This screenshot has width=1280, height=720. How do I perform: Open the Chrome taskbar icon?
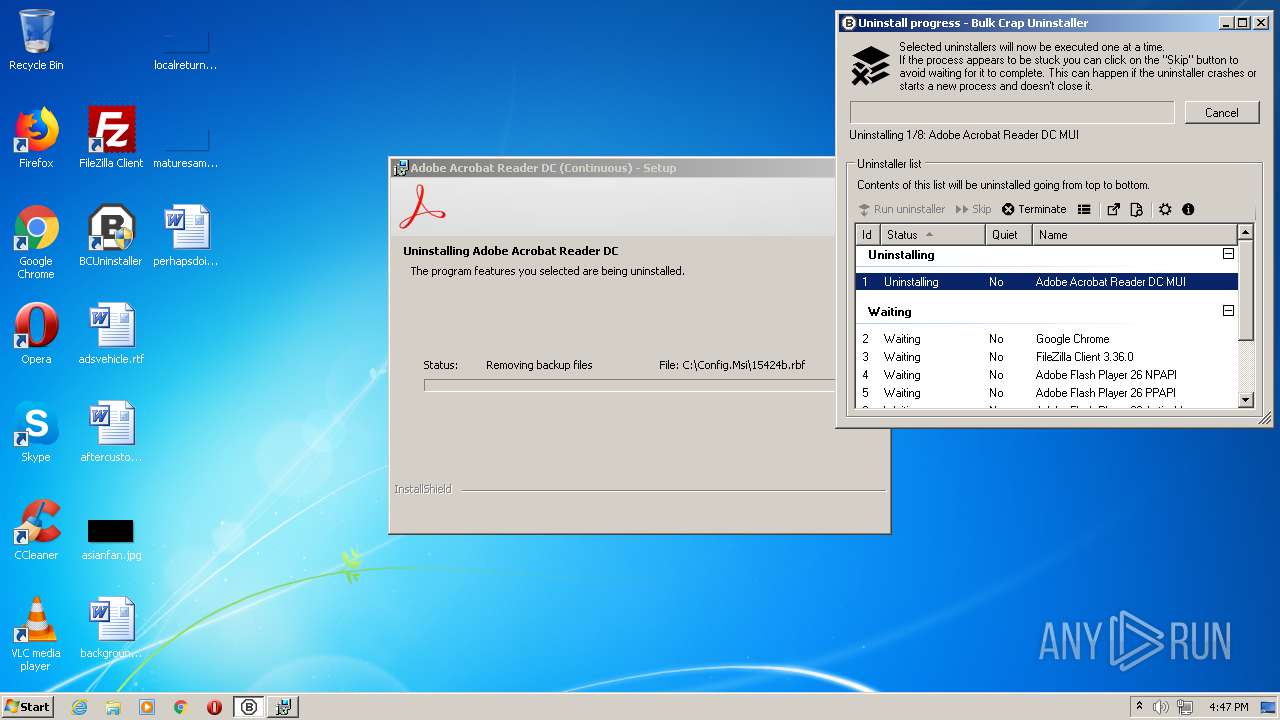coord(181,707)
